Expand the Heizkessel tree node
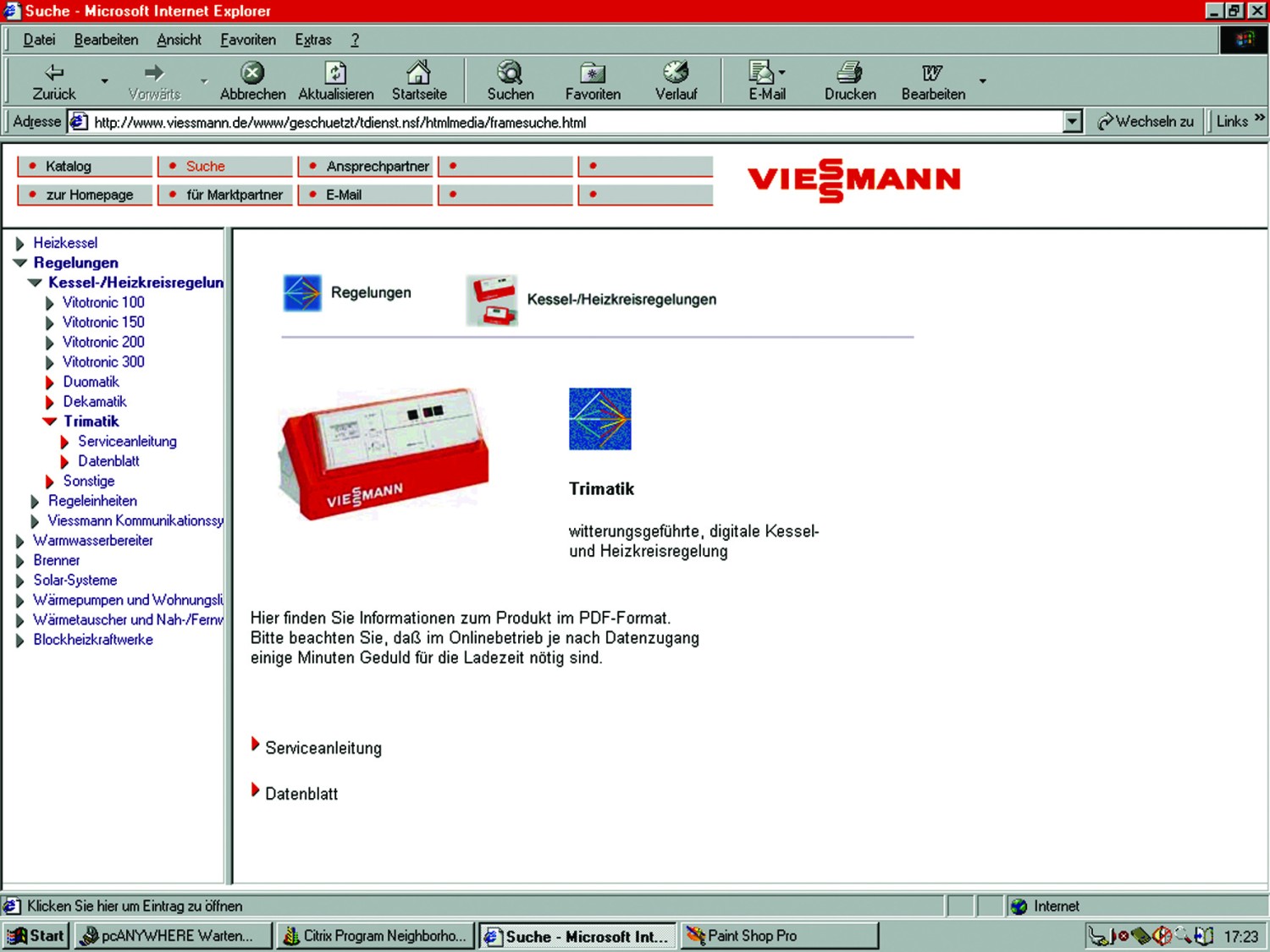This screenshot has width=1270, height=952. tap(20, 244)
